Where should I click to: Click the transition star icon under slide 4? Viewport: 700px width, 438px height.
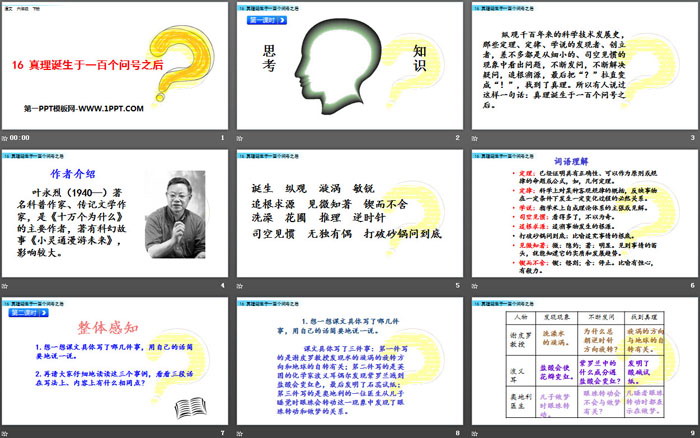click(x=5, y=286)
